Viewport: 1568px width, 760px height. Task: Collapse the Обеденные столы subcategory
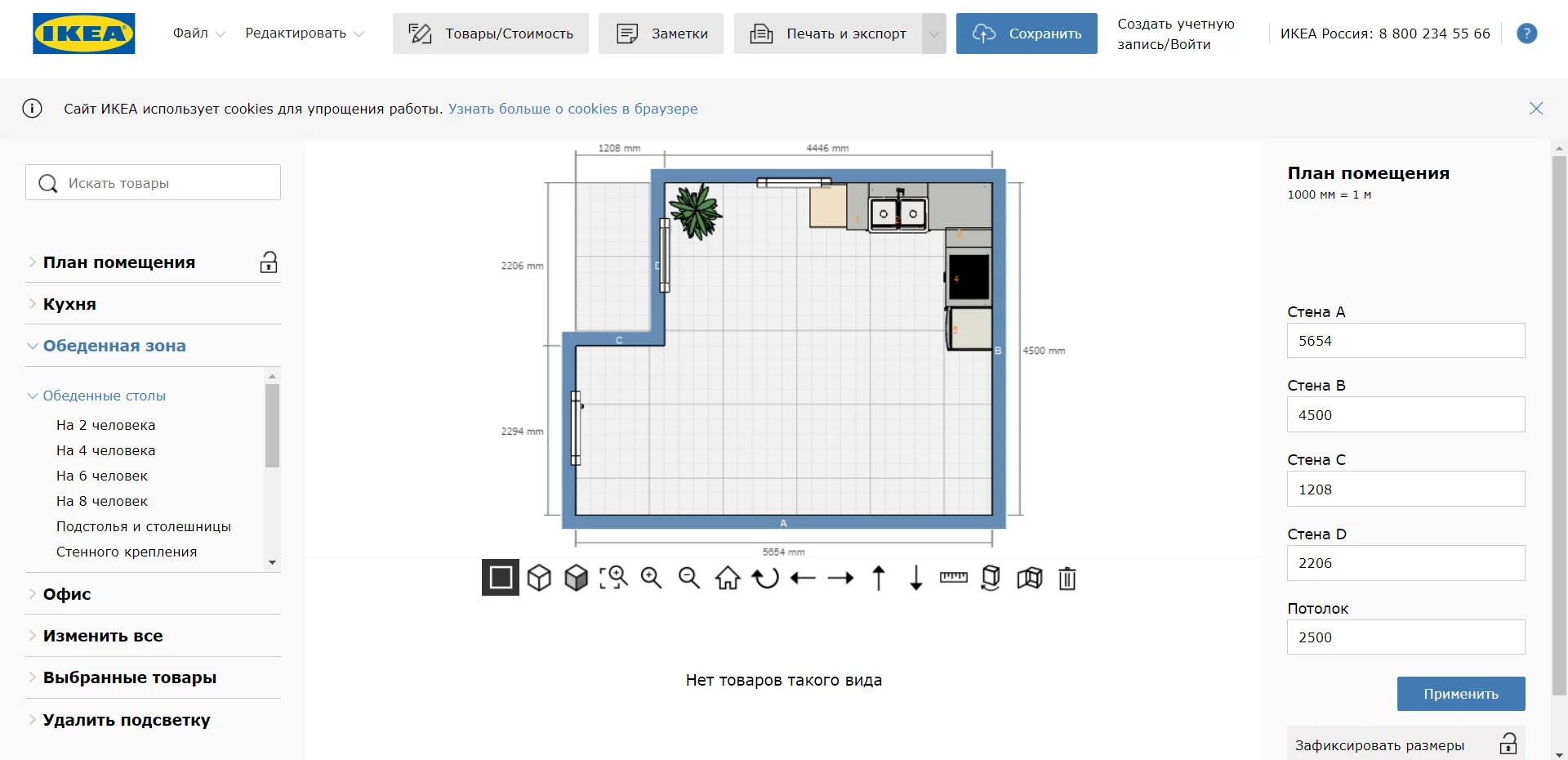point(104,396)
